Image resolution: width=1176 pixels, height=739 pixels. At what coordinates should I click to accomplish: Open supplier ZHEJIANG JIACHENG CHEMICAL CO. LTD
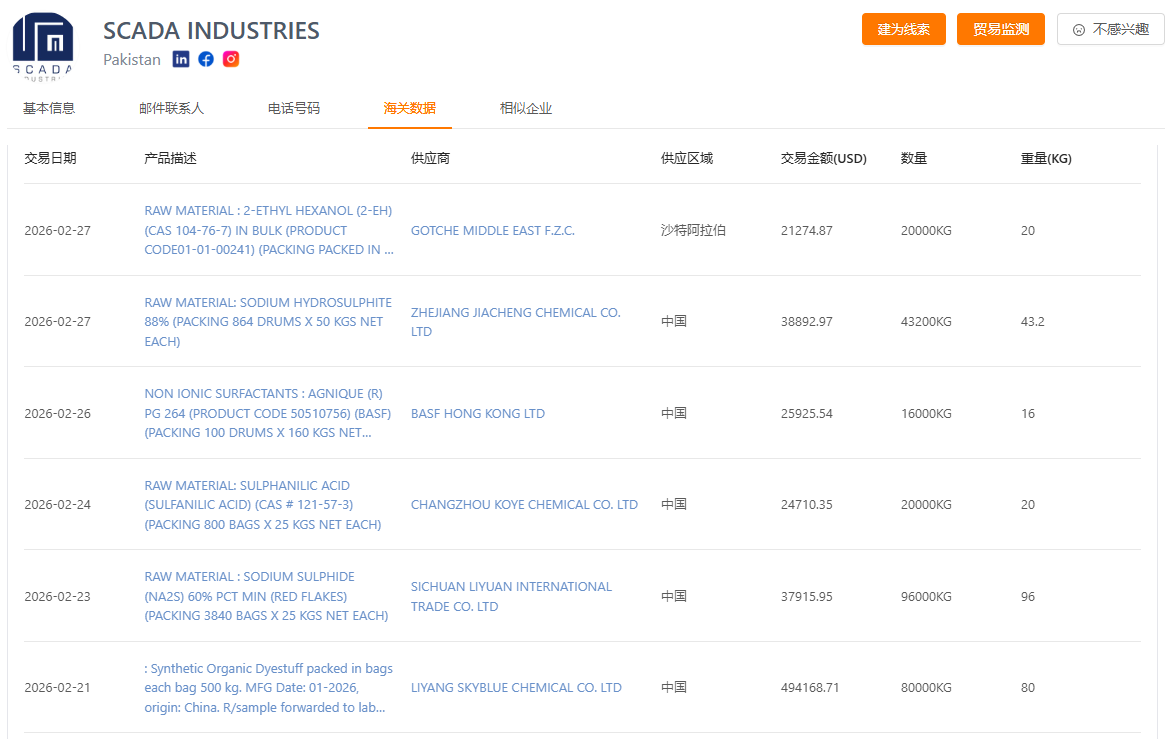click(x=516, y=322)
